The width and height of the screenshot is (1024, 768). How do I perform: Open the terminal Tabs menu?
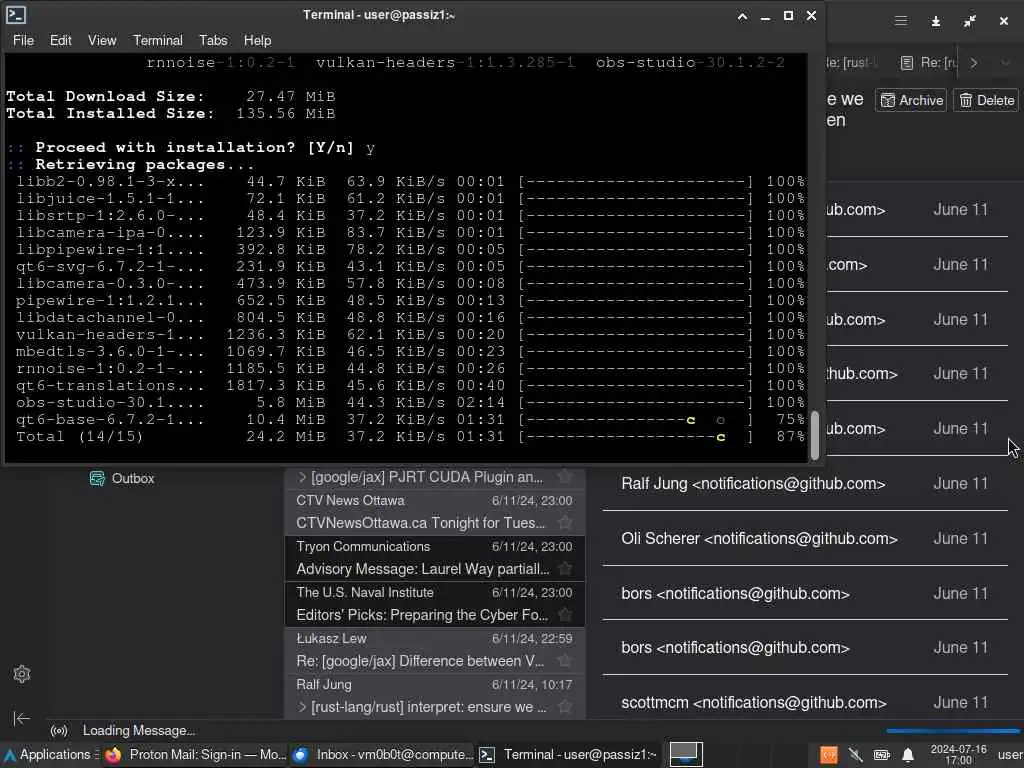[214, 40]
